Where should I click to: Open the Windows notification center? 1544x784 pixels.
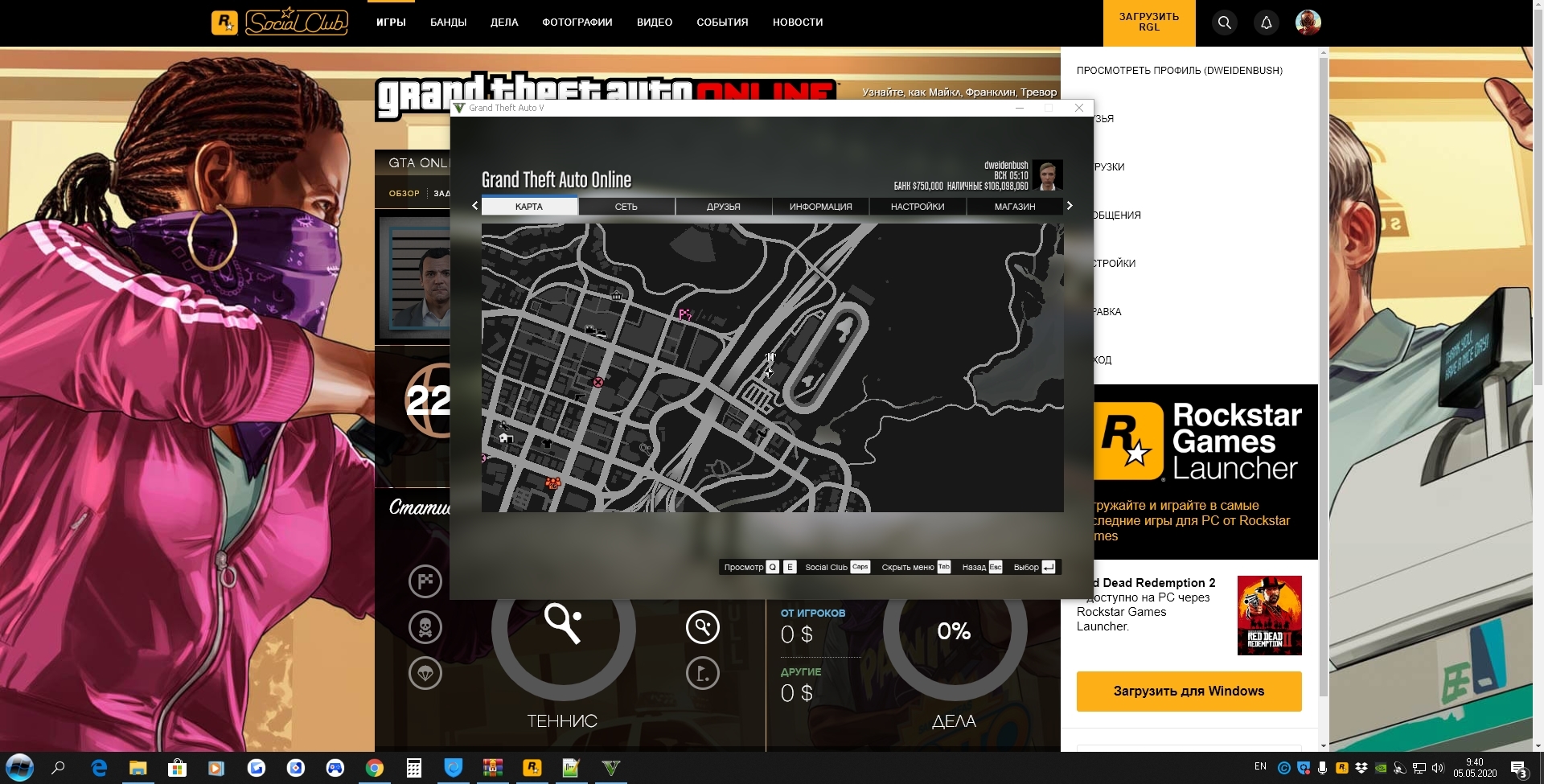pos(1519,769)
